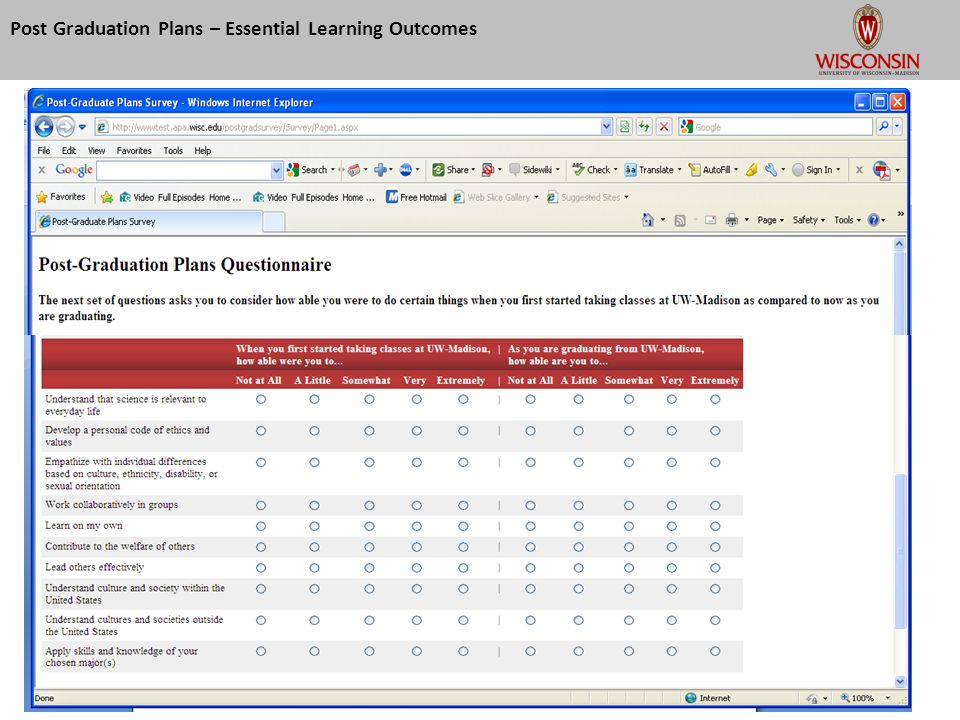Click the Free Hotmail favorites link
The height and width of the screenshot is (720, 960).
pyautogui.click(x=416, y=197)
